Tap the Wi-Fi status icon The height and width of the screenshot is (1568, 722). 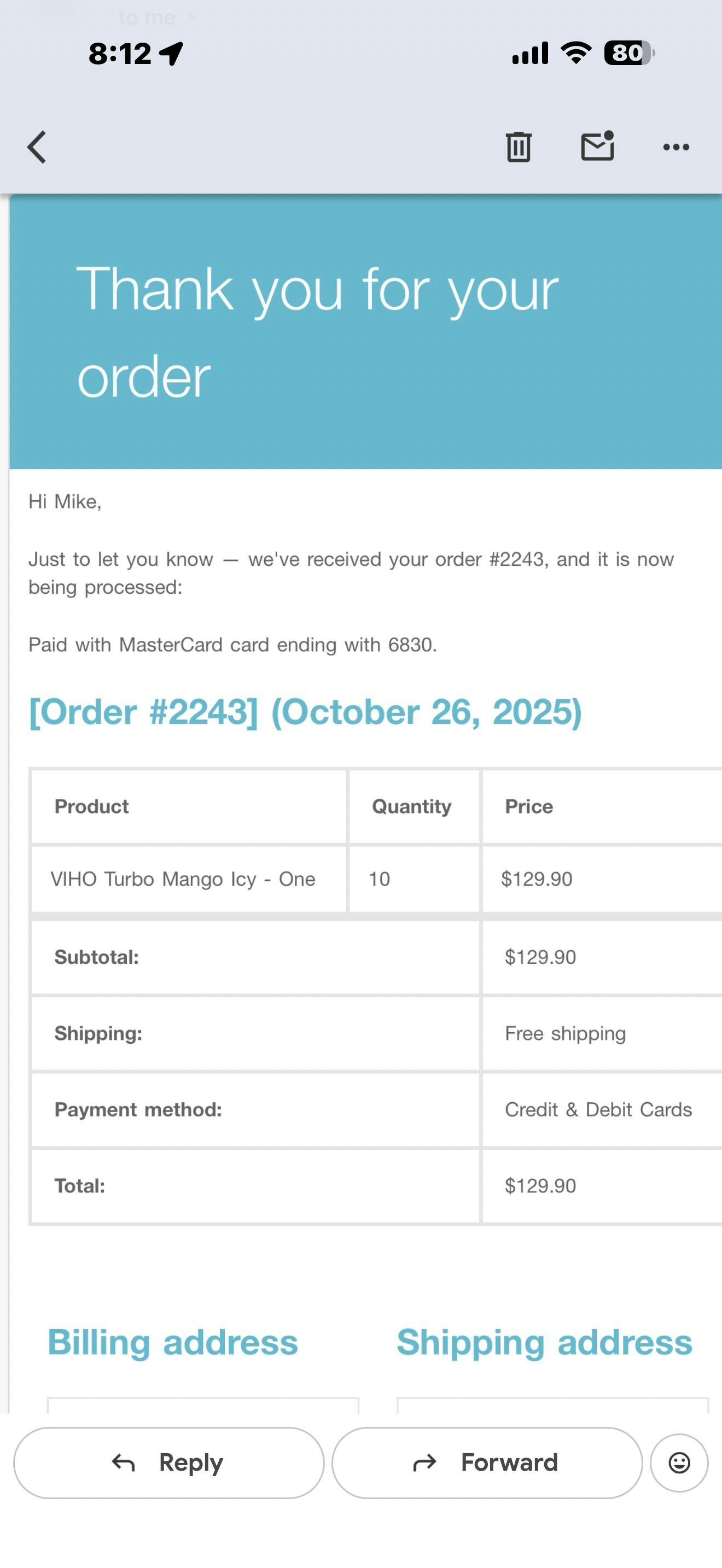pyautogui.click(x=576, y=53)
